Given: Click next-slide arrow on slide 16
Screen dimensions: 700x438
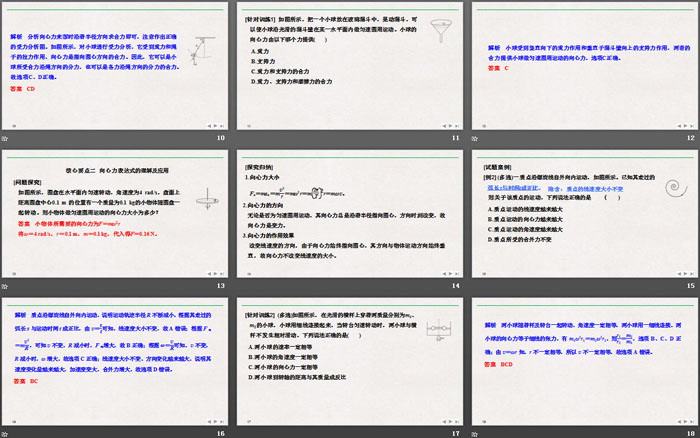Looking at the screenshot, I should tap(216, 421).
